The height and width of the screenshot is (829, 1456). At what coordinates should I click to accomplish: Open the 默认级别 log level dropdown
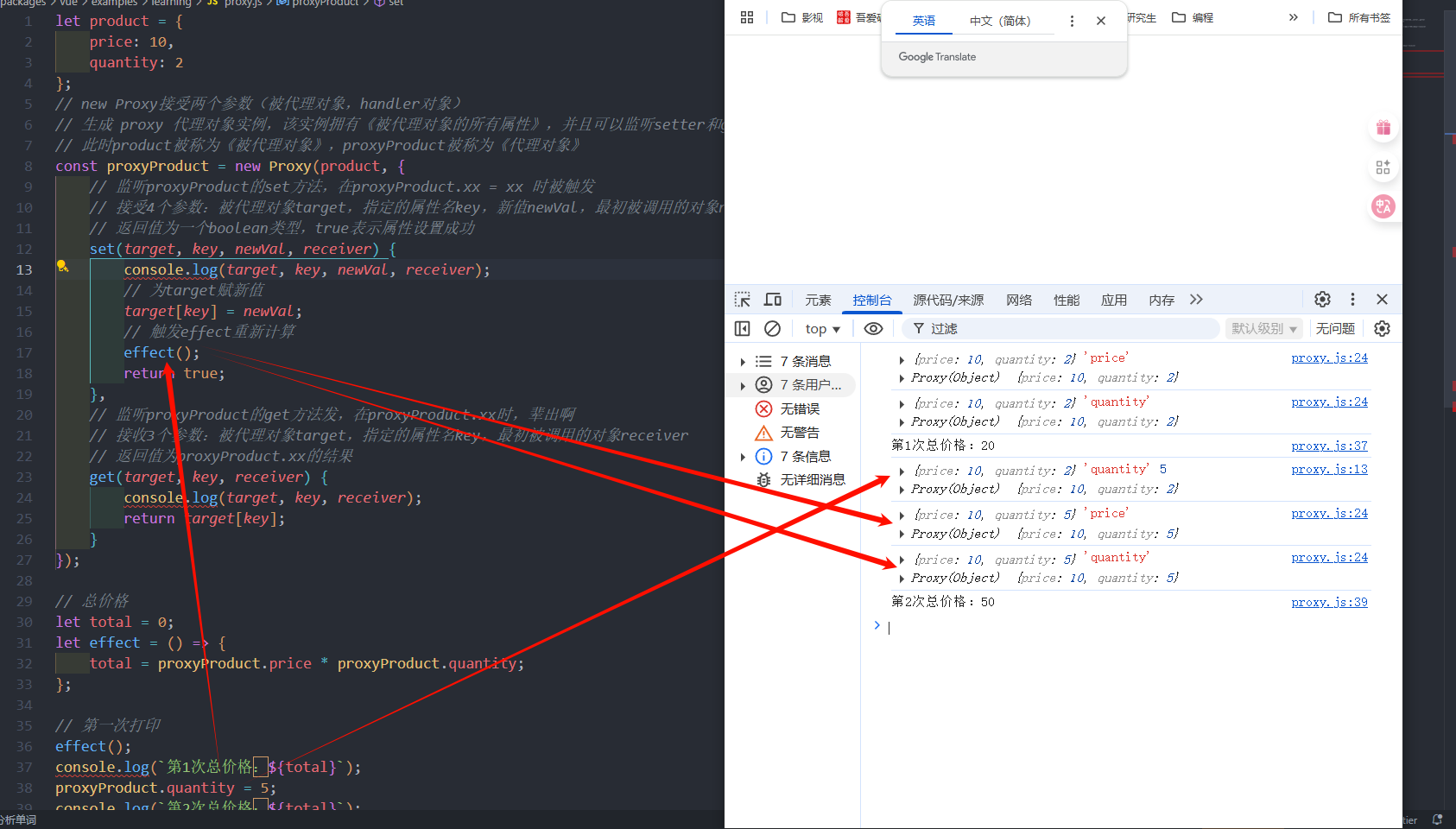point(1263,329)
